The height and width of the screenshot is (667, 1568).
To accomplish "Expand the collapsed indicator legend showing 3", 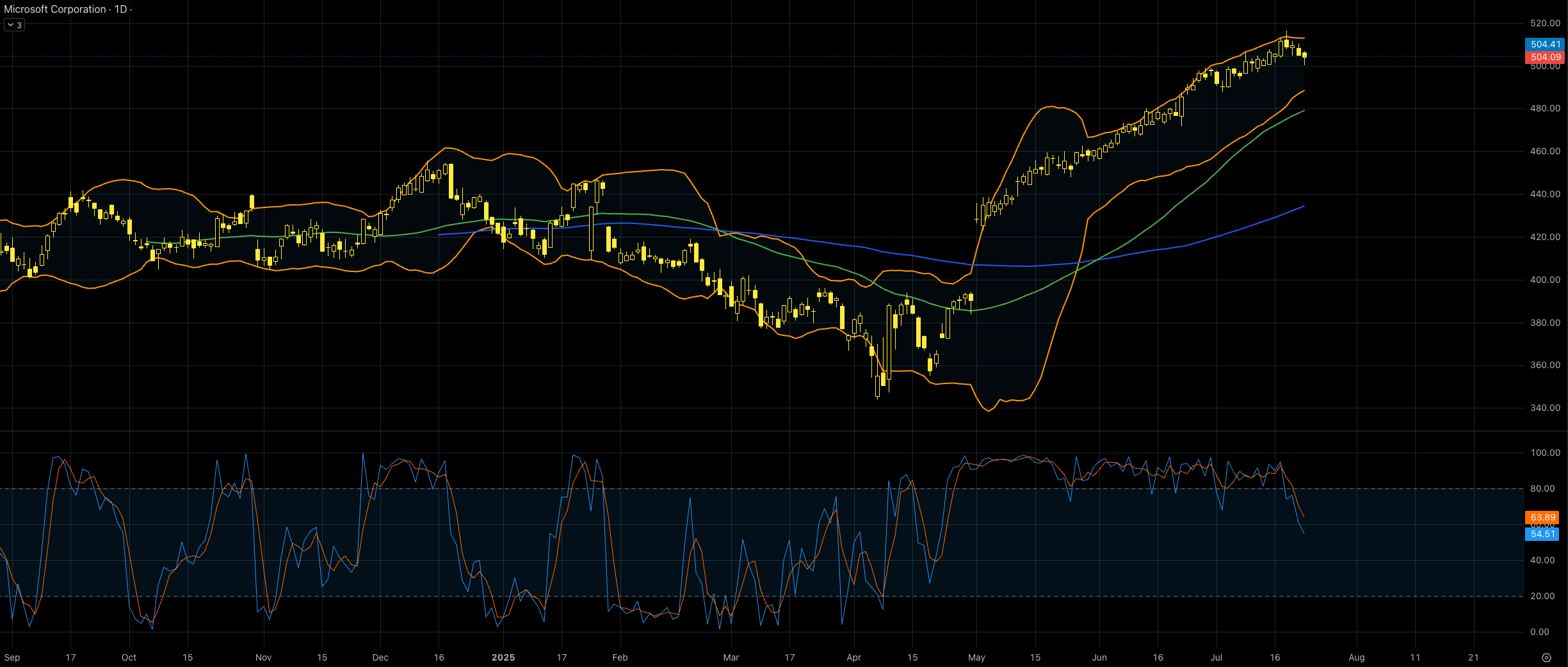I will [x=14, y=25].
